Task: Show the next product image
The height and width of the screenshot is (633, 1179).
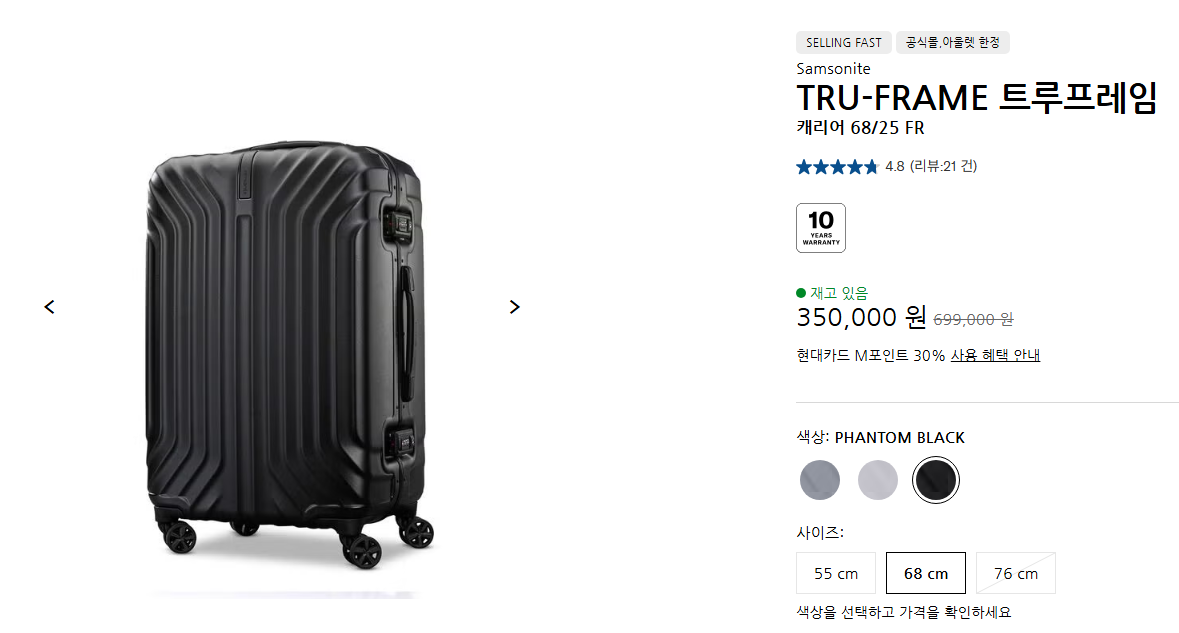Action: click(514, 307)
